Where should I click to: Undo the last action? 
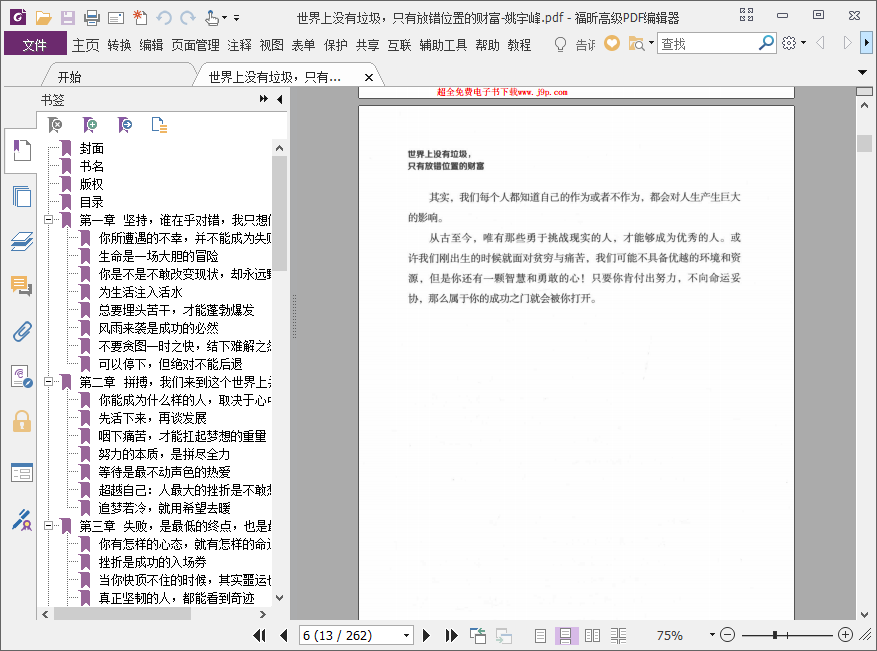164,18
